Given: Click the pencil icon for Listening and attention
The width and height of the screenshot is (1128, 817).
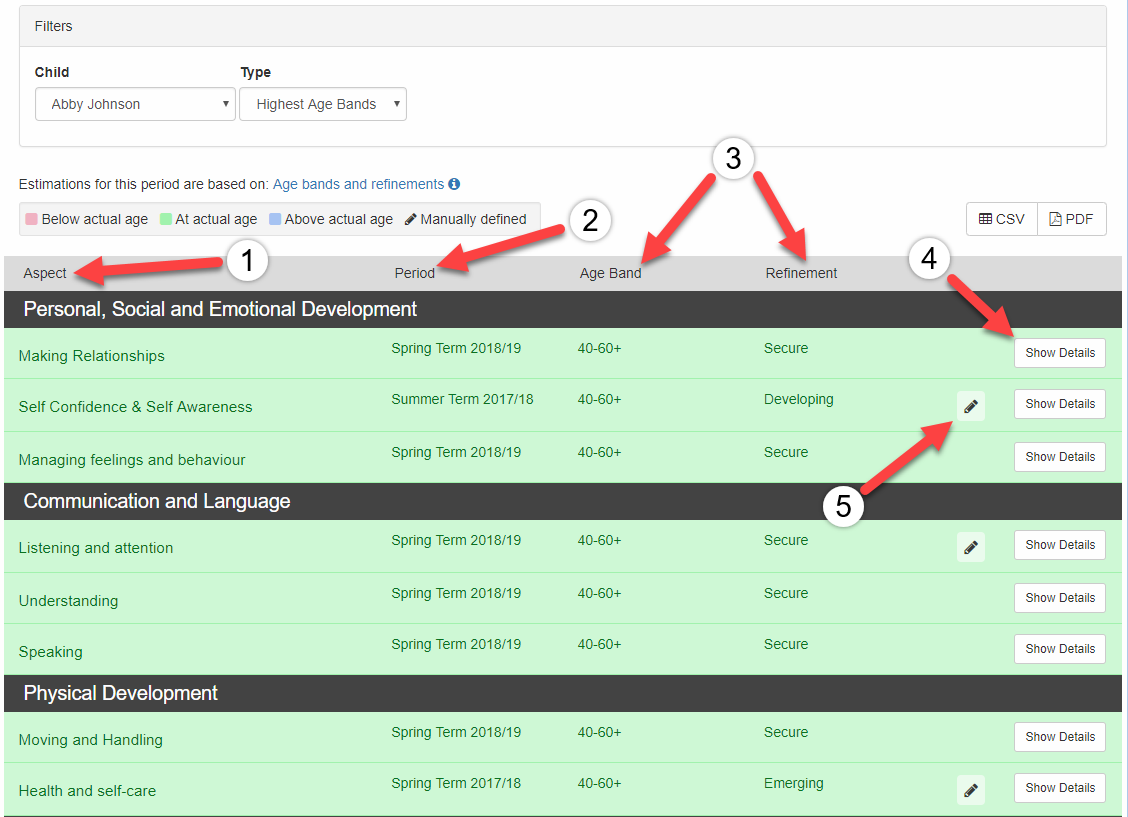Looking at the screenshot, I should (x=970, y=546).
